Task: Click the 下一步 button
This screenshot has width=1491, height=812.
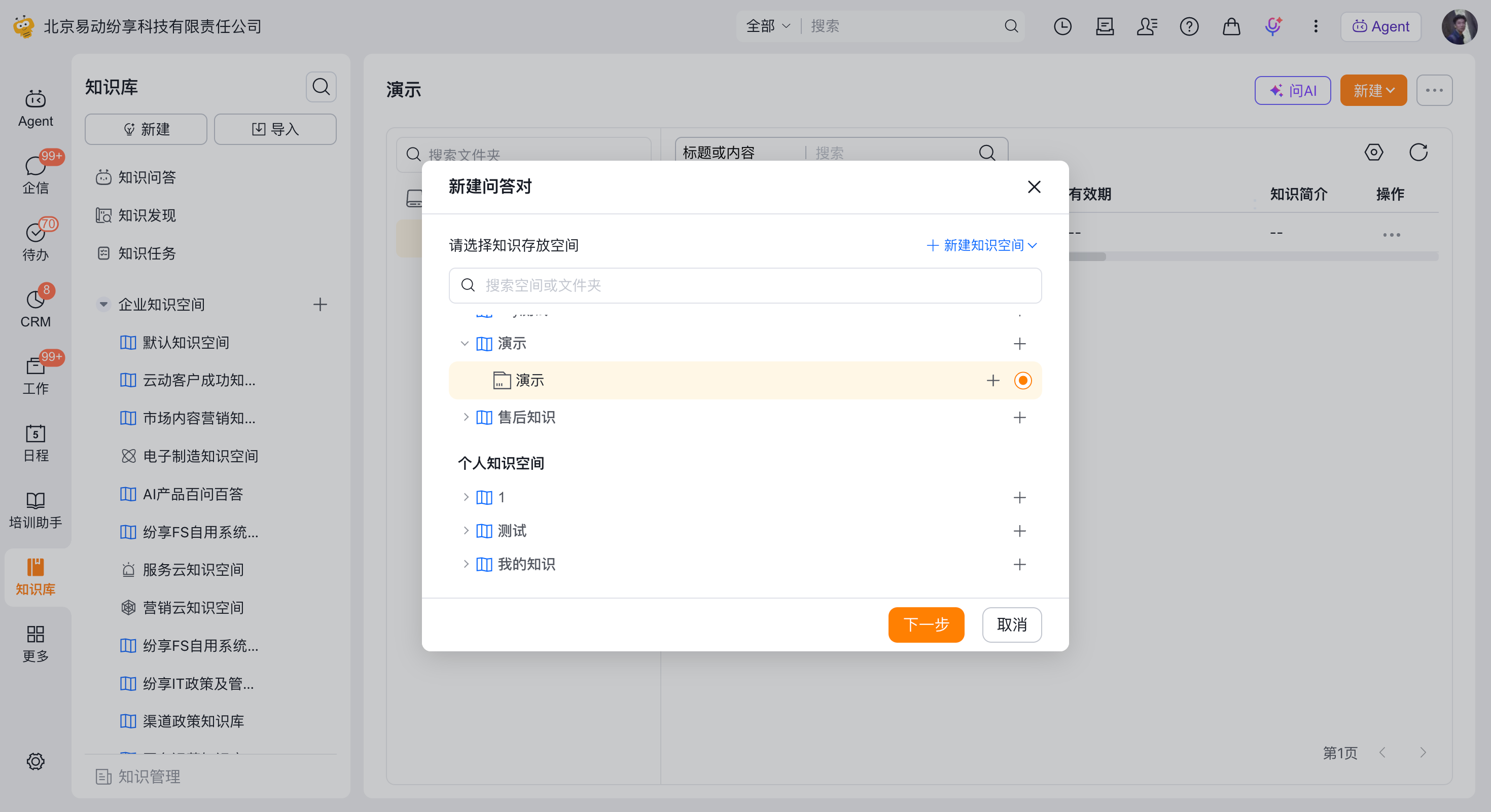Action: [x=926, y=624]
